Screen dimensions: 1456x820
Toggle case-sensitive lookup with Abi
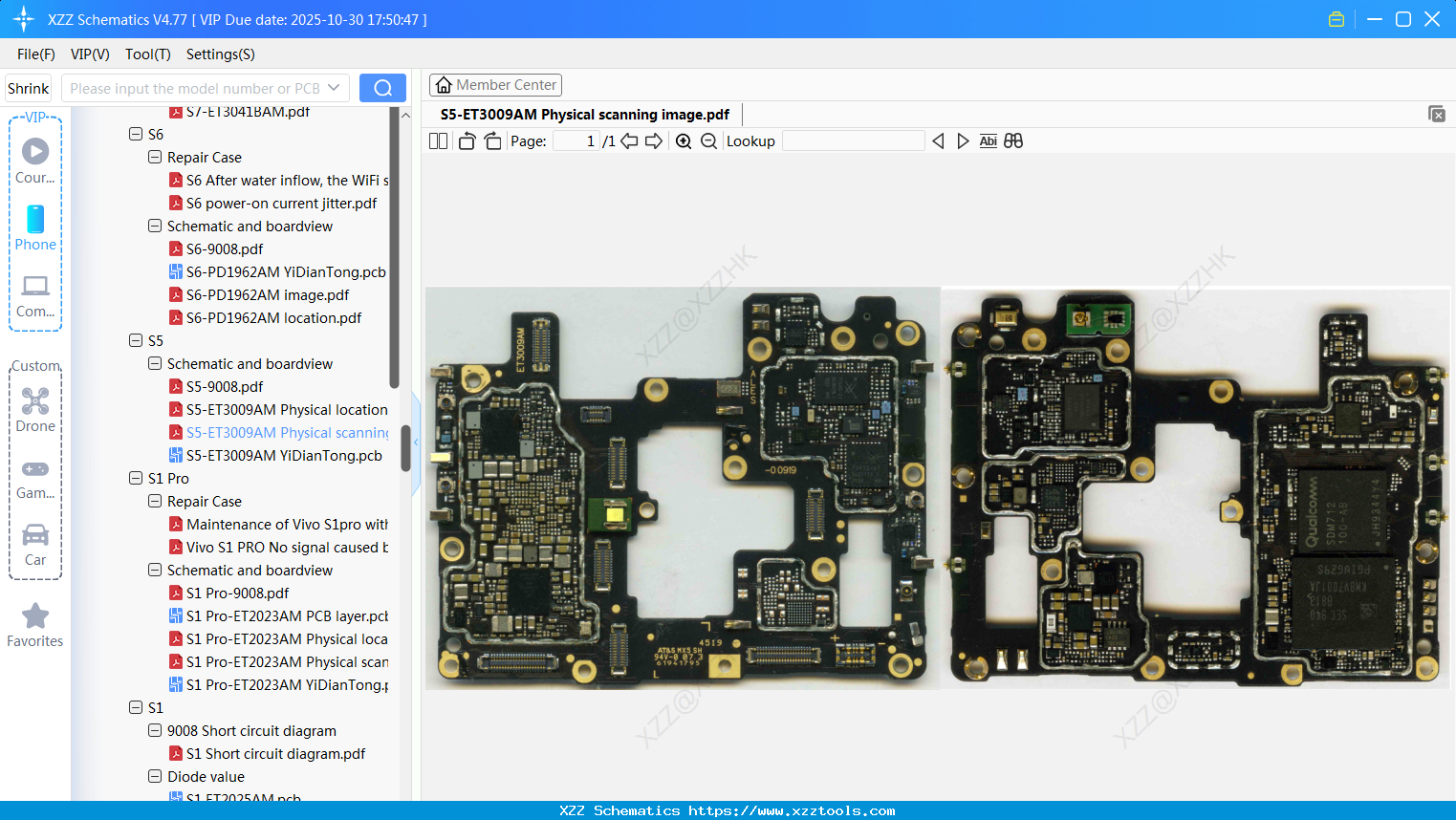click(988, 140)
